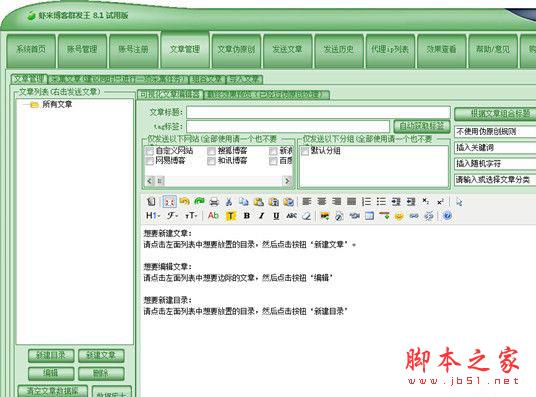536x397 pixels.
Task: Center align text in the editor
Action: click(322, 201)
